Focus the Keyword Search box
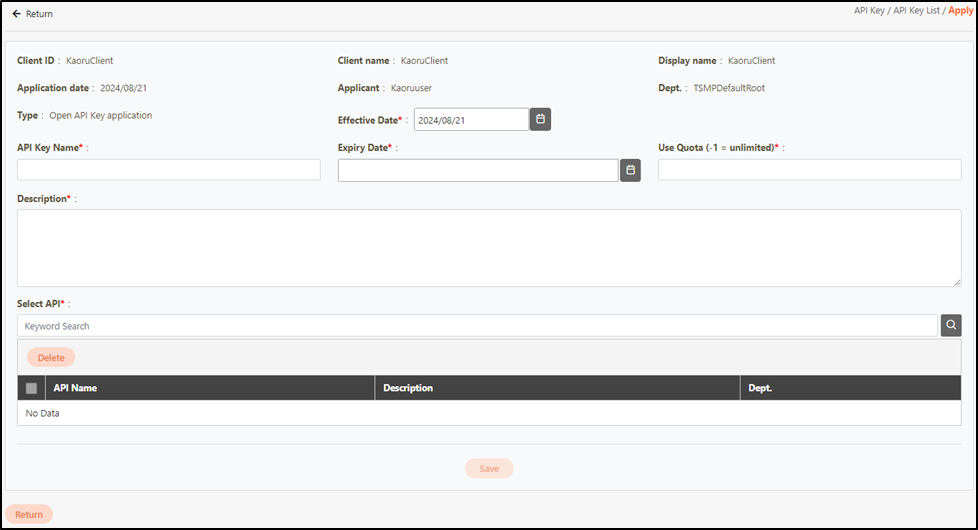The width and height of the screenshot is (978, 530). [477, 326]
